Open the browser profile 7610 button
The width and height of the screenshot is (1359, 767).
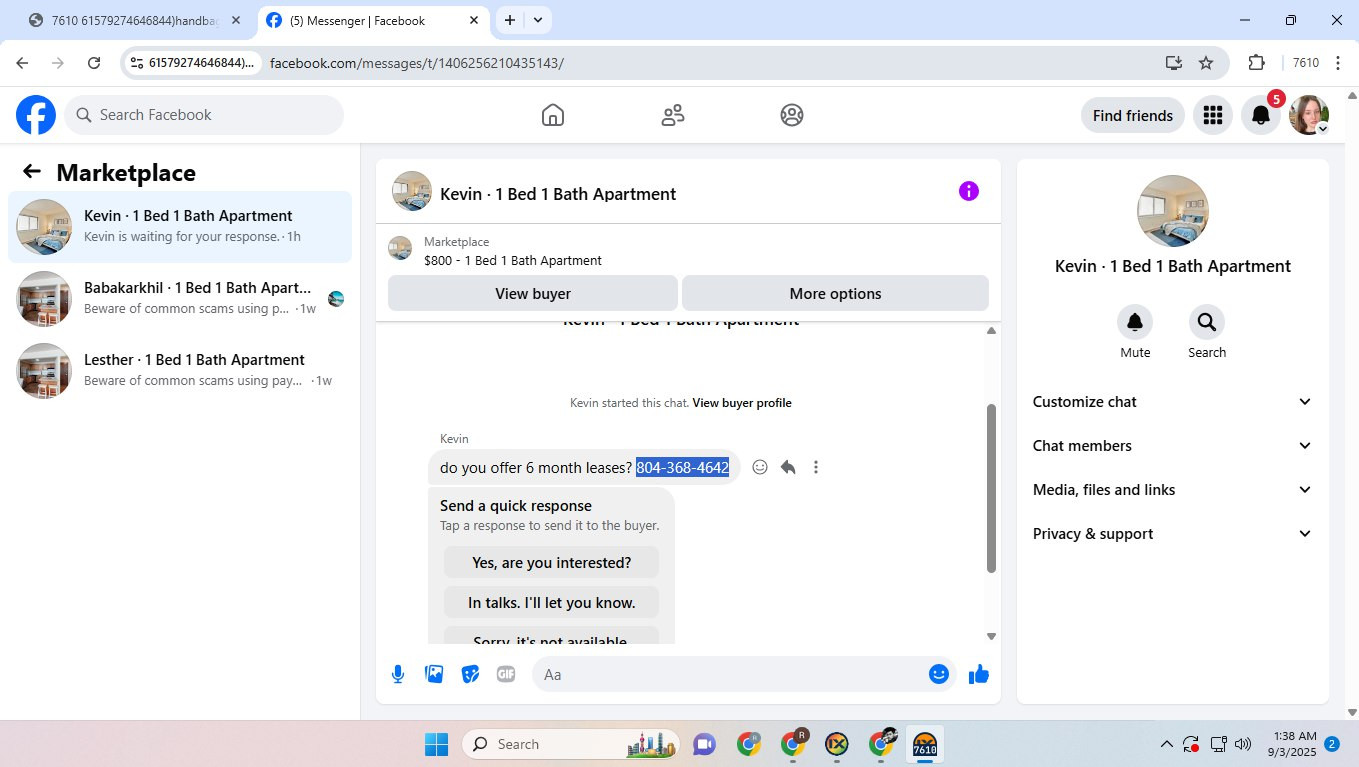[1306, 63]
